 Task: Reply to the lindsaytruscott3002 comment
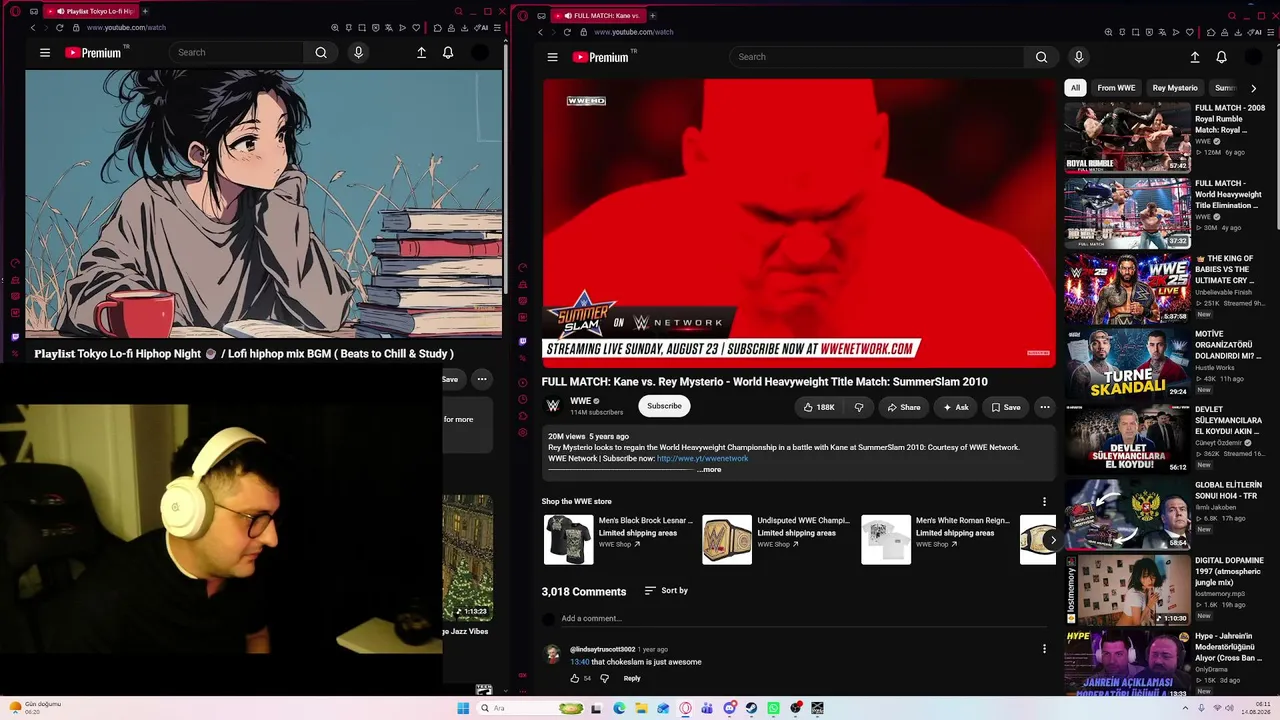[632, 678]
